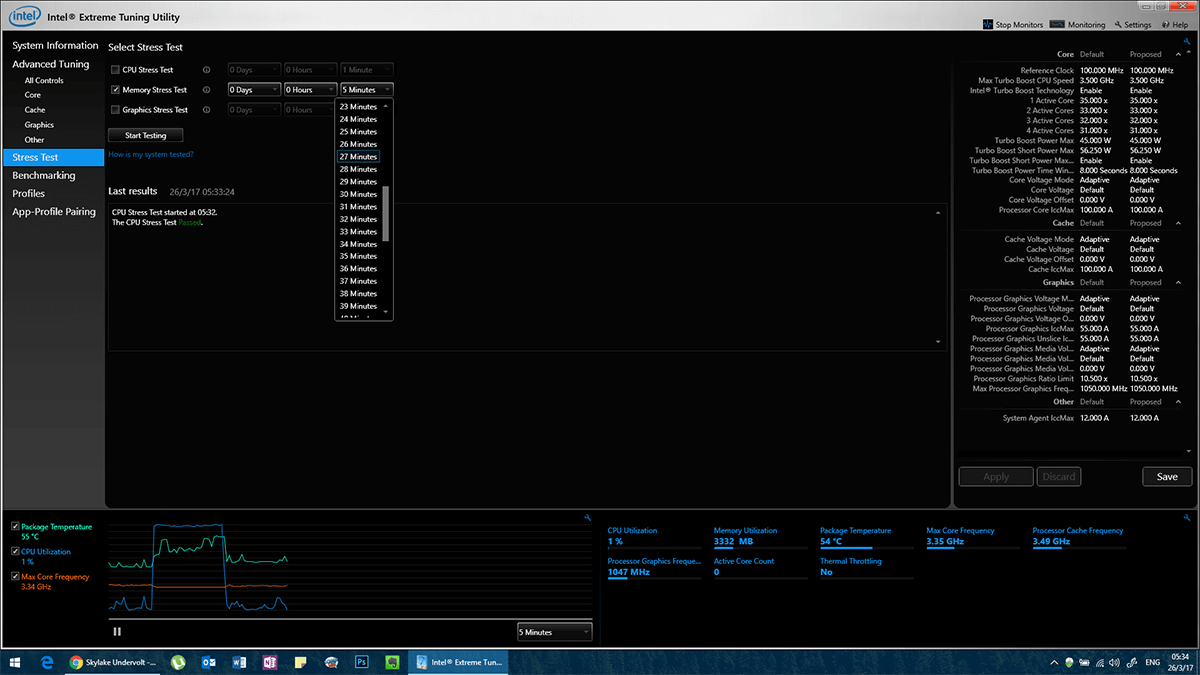The image size is (1200, 675).
Task: Toggle CPU Utilization graph checkbox
Action: click(15, 552)
